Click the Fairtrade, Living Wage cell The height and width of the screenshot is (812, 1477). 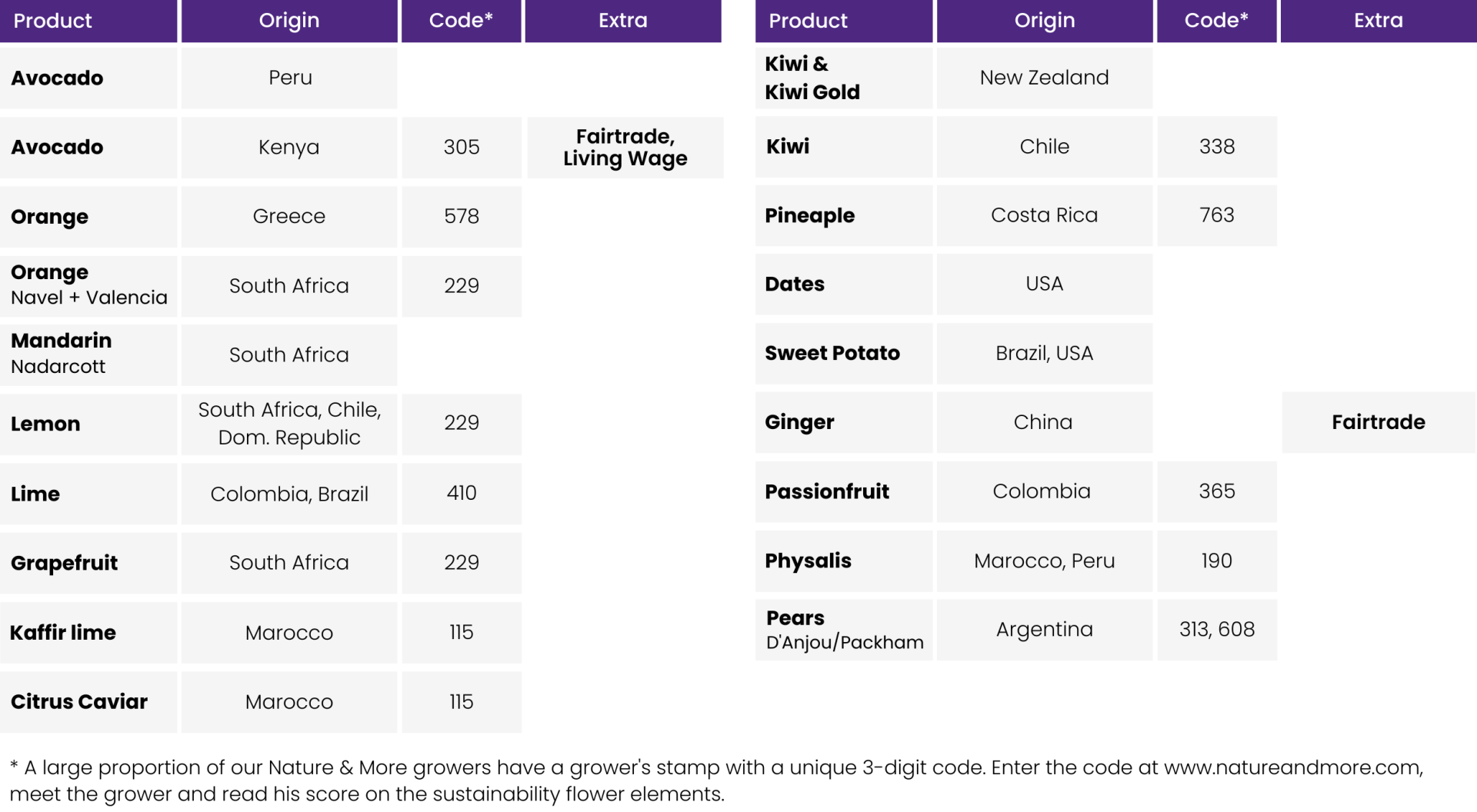(625, 147)
